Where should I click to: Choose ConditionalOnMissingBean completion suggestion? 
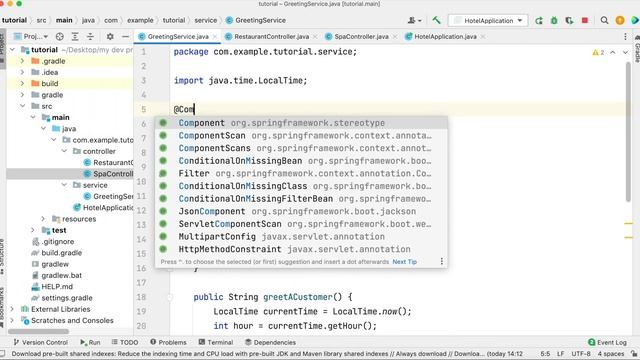[301, 161]
